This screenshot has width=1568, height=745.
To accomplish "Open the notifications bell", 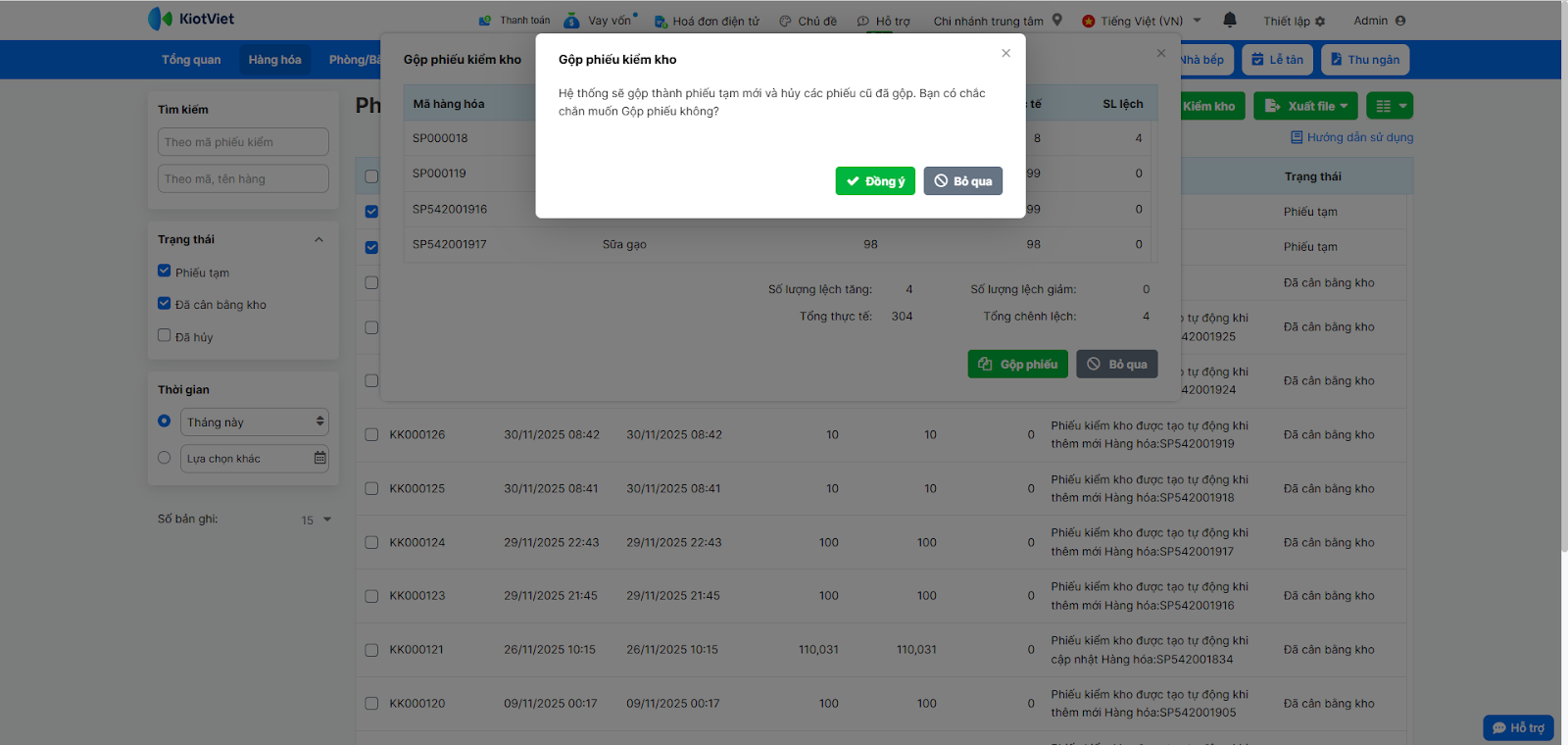I will (1230, 20).
